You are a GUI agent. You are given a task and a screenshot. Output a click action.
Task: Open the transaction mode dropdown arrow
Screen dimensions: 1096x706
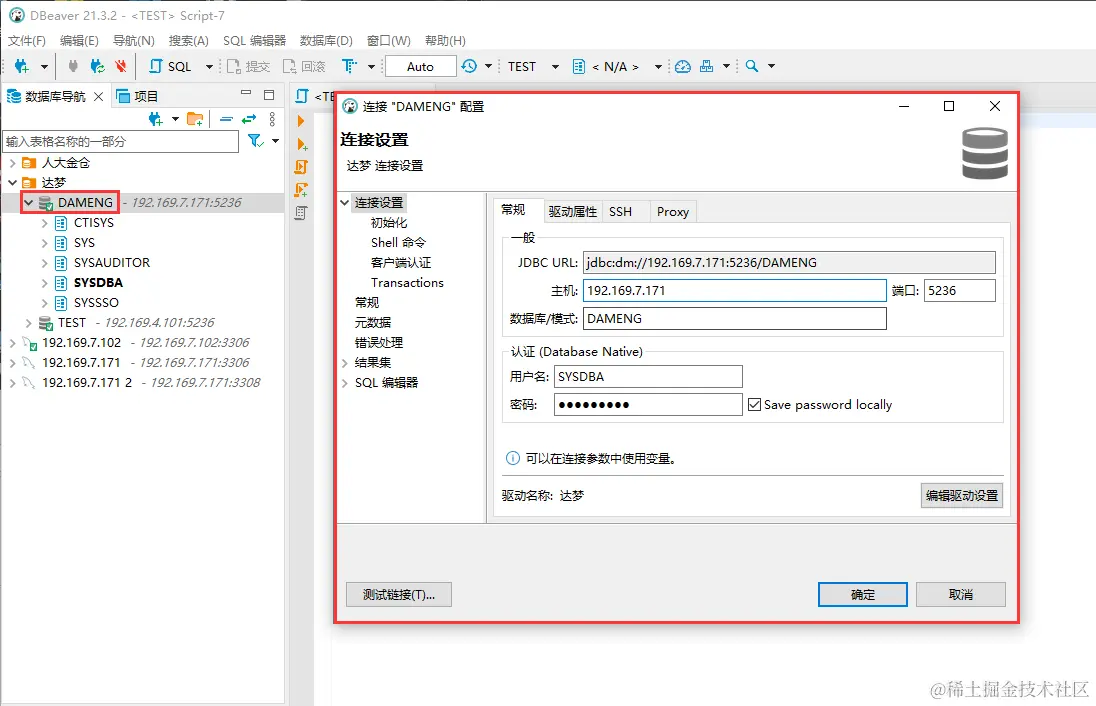[x=371, y=66]
